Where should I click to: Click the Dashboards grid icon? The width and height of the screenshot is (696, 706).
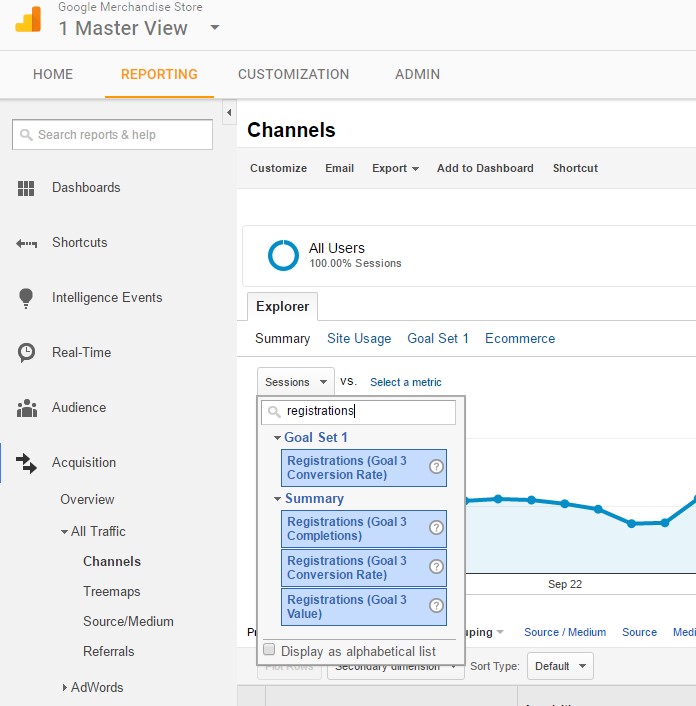pyautogui.click(x=26, y=188)
